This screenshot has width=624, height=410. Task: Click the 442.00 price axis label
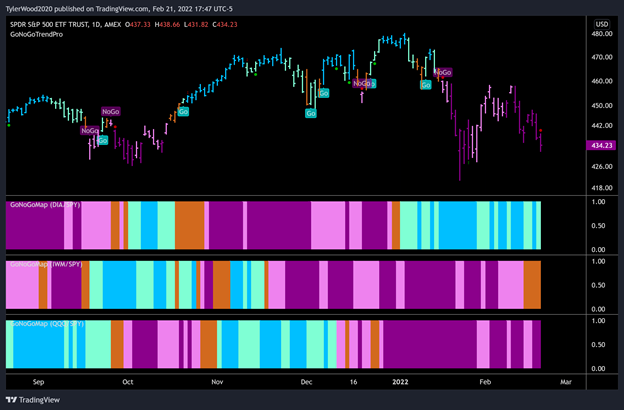(602, 126)
